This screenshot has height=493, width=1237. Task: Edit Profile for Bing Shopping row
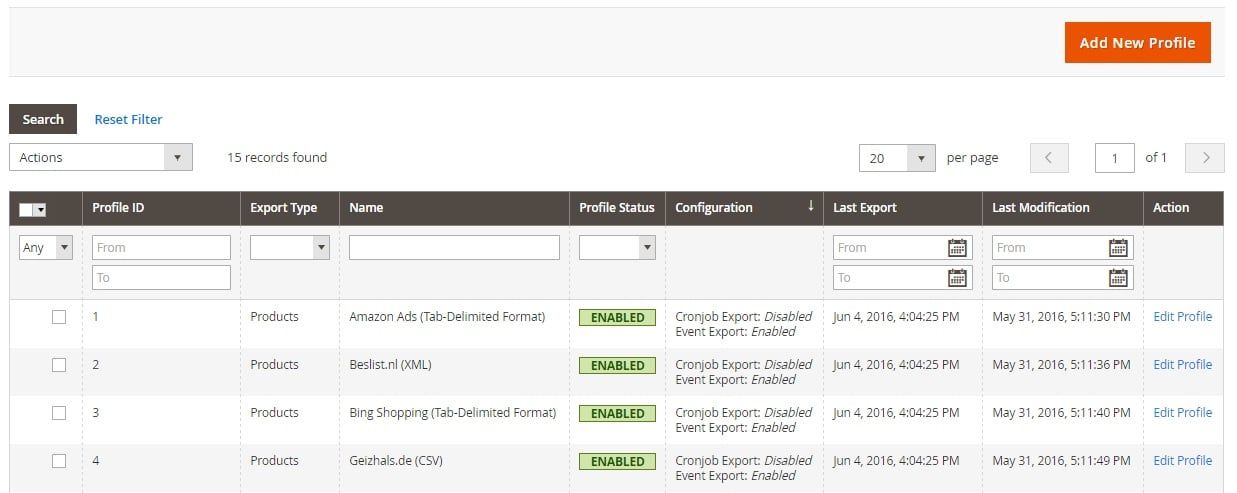(1182, 412)
